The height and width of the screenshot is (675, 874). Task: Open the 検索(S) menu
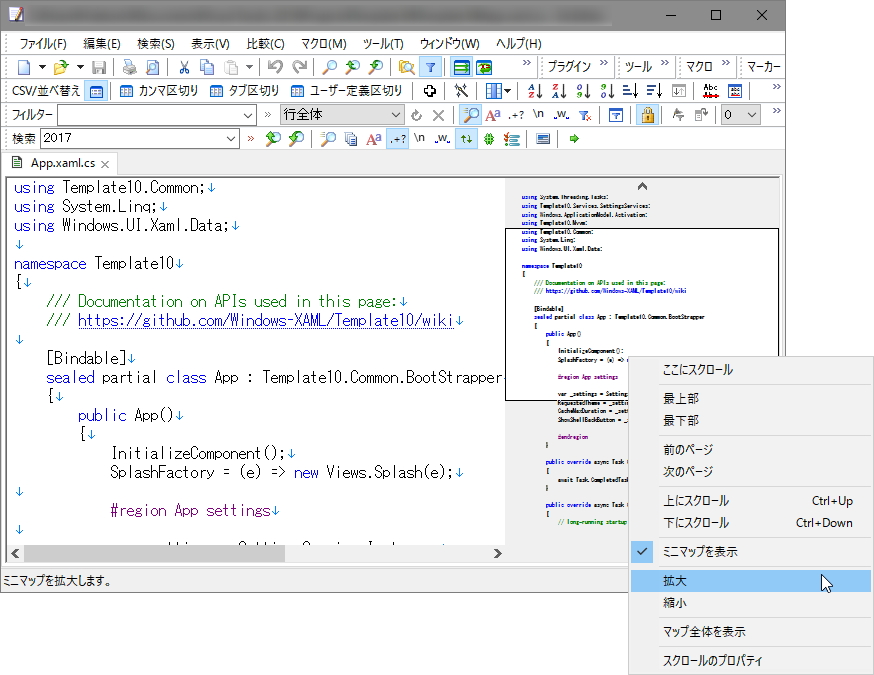pos(156,43)
